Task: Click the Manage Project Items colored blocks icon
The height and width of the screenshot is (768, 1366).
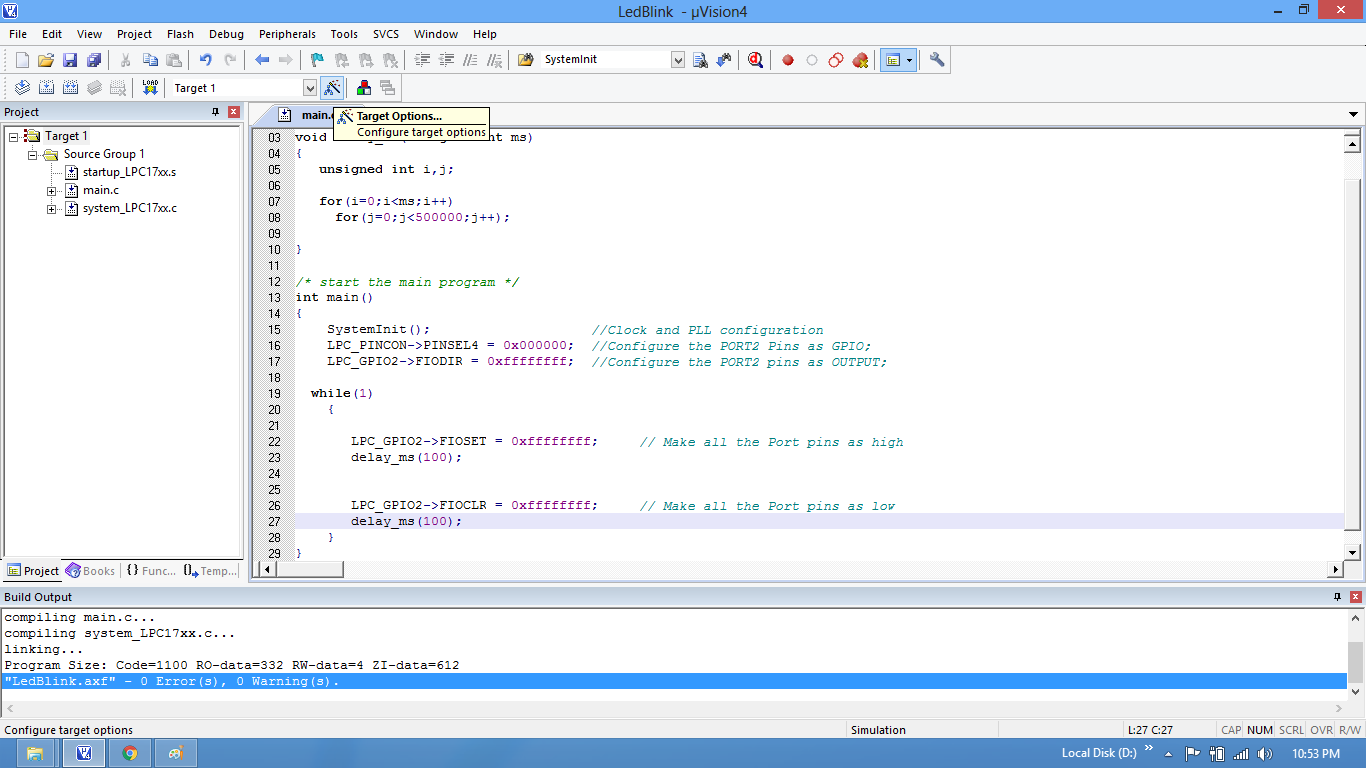Action: [364, 88]
